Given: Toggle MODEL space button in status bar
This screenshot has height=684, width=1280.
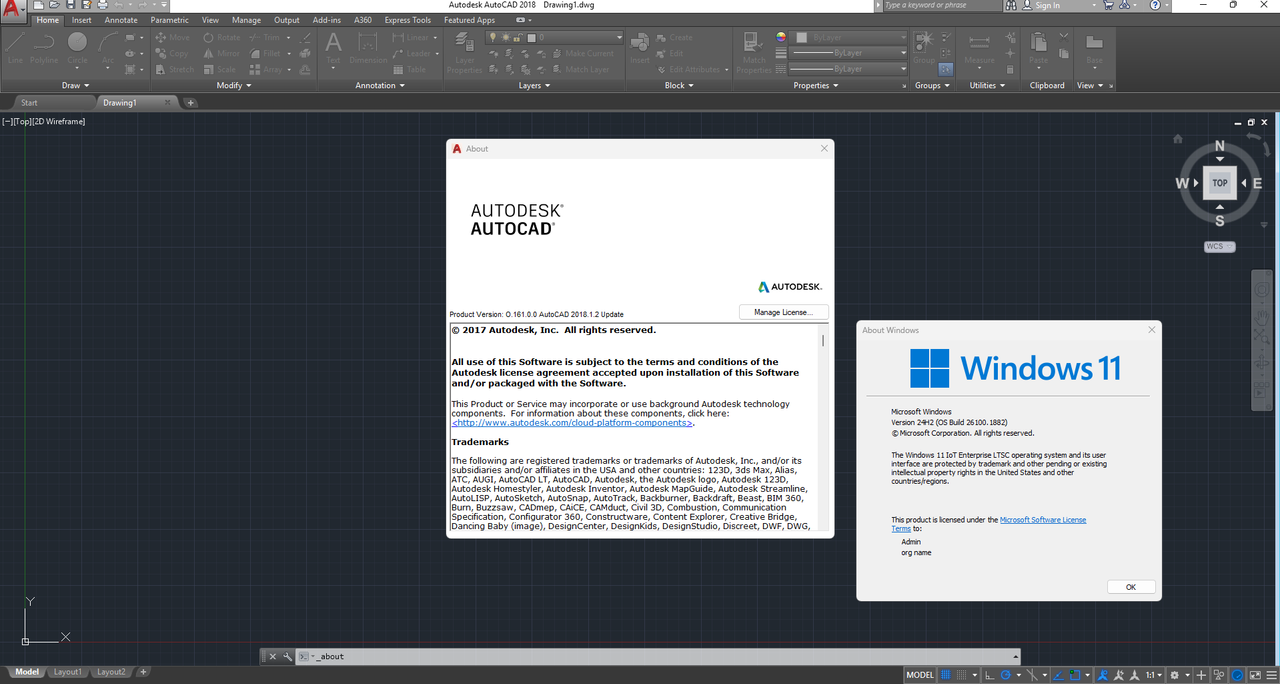Looking at the screenshot, I should pos(920,675).
